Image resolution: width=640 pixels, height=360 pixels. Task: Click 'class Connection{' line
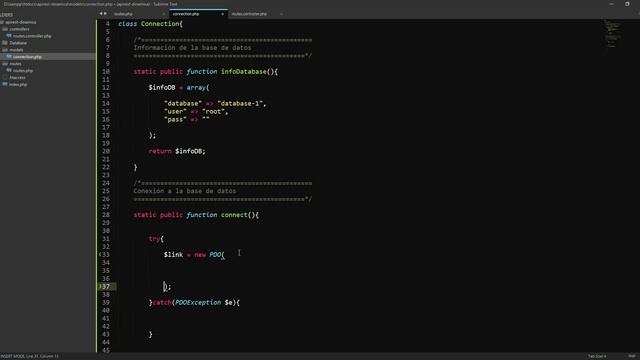point(150,24)
